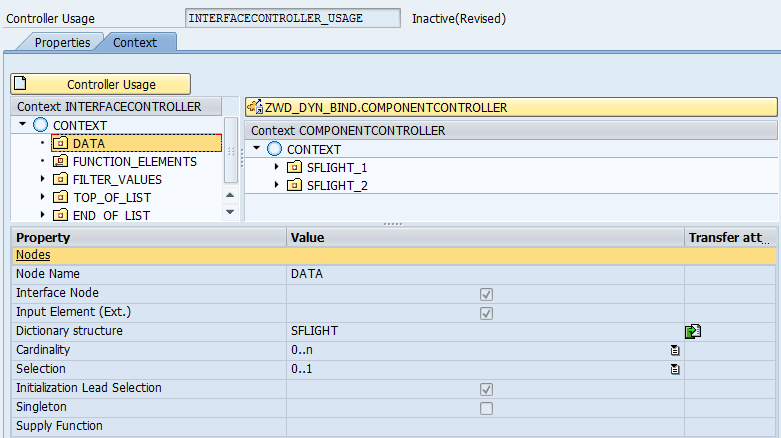Click the Dictionary structure value SFLIGHT
Image resolution: width=781 pixels, height=438 pixels.
[x=314, y=331]
